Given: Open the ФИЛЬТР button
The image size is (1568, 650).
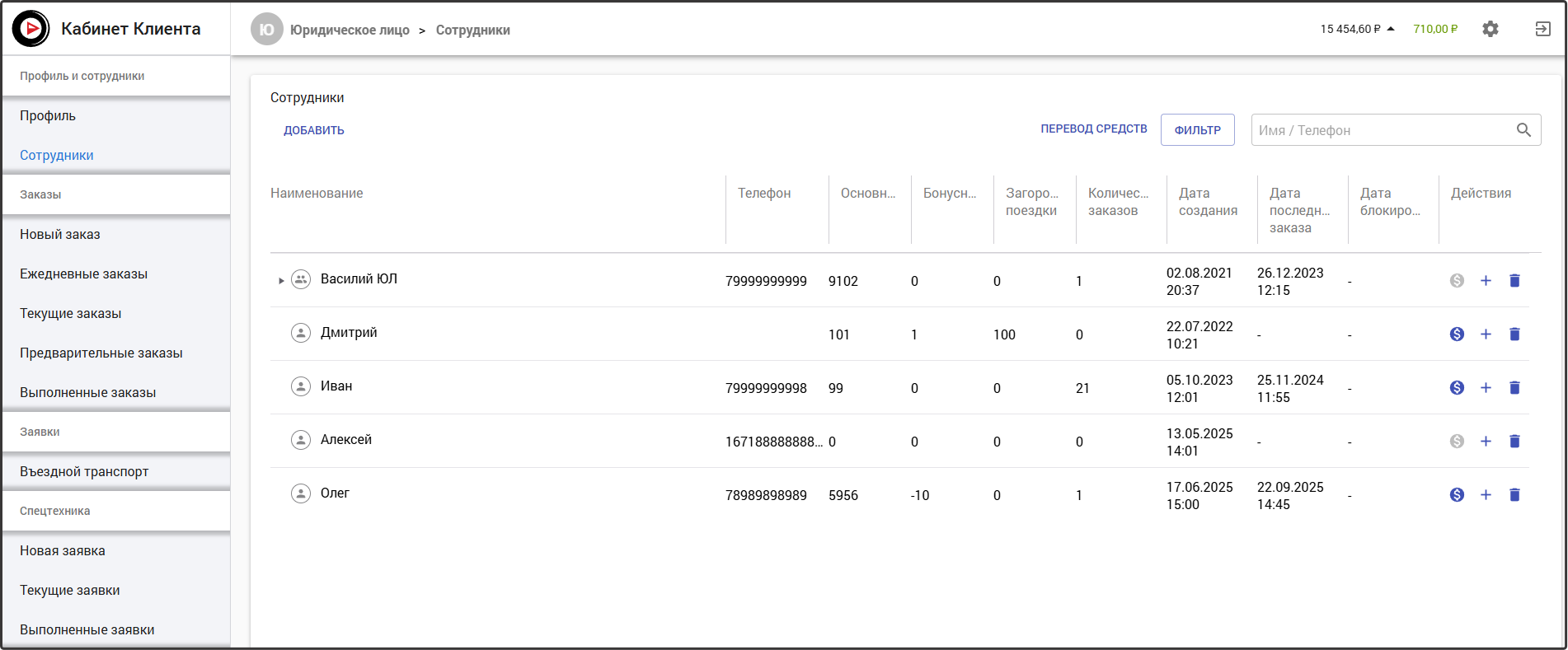Looking at the screenshot, I should [1197, 130].
